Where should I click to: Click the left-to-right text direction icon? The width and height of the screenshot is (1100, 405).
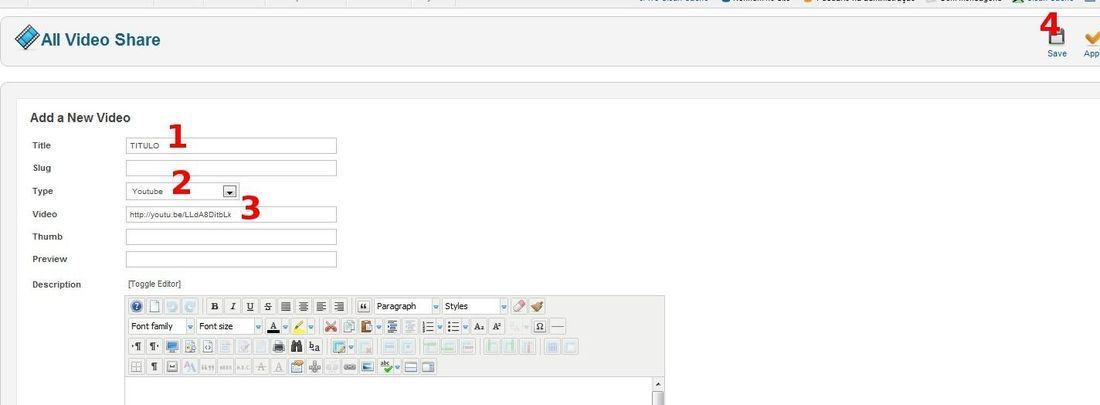tap(136, 347)
